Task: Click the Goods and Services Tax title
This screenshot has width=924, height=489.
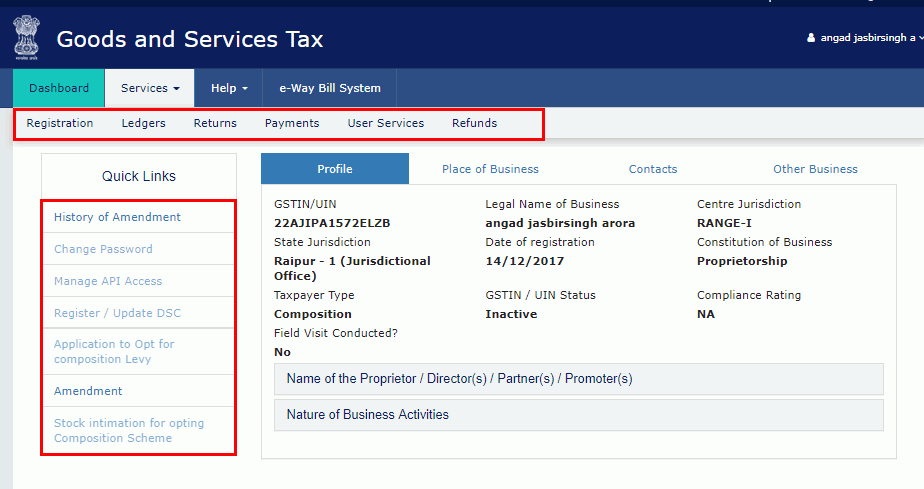Action: [190, 39]
